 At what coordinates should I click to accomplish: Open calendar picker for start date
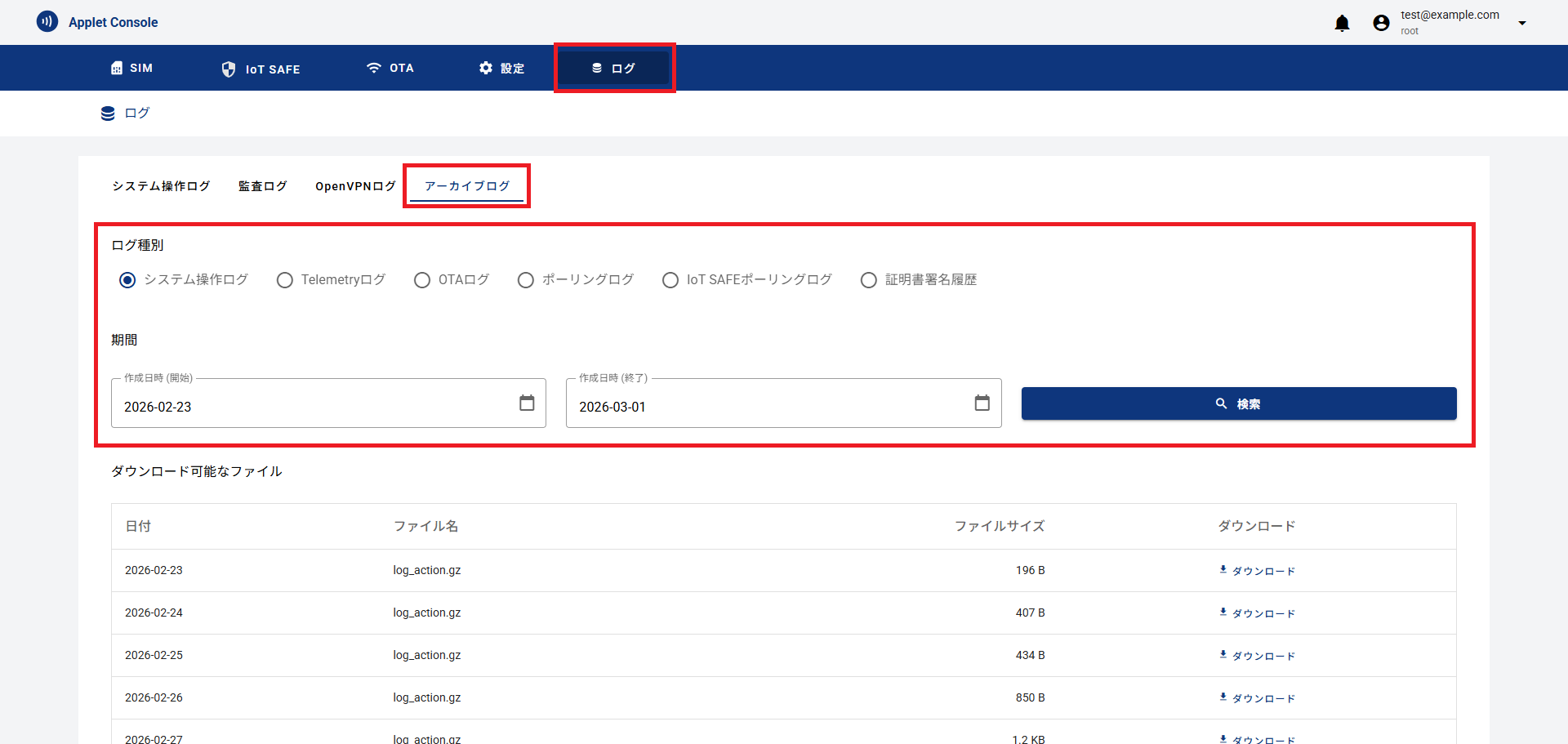coord(527,403)
